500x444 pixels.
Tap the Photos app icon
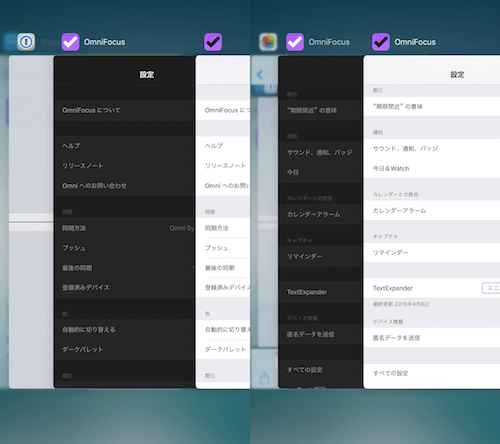[268, 42]
